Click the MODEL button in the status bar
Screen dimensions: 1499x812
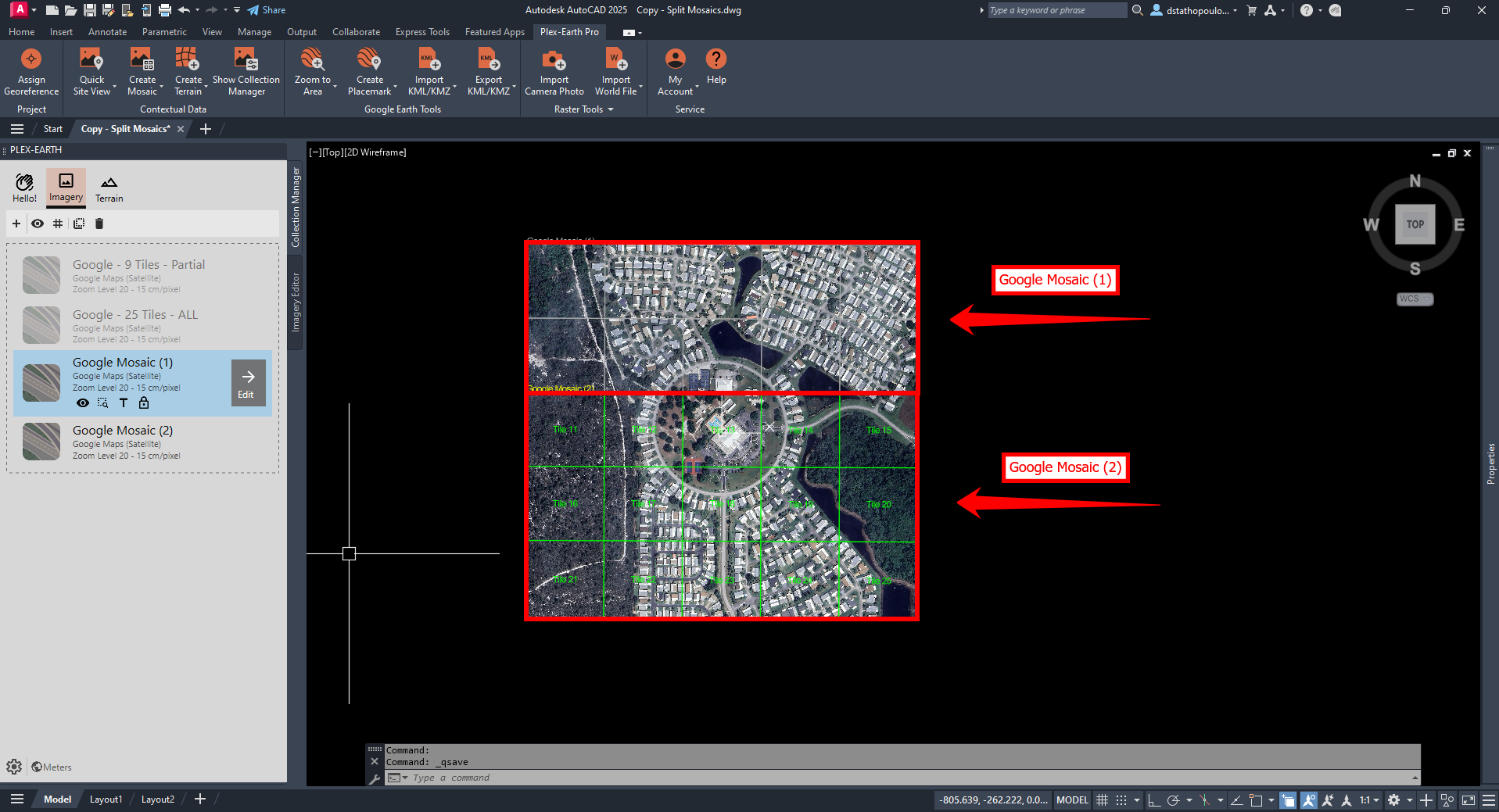coord(1072,799)
